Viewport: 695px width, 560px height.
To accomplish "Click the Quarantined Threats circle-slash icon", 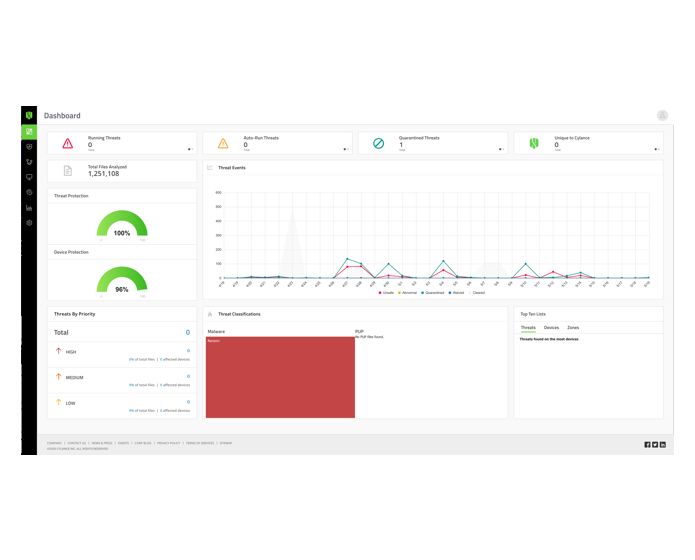I will pyautogui.click(x=379, y=144).
